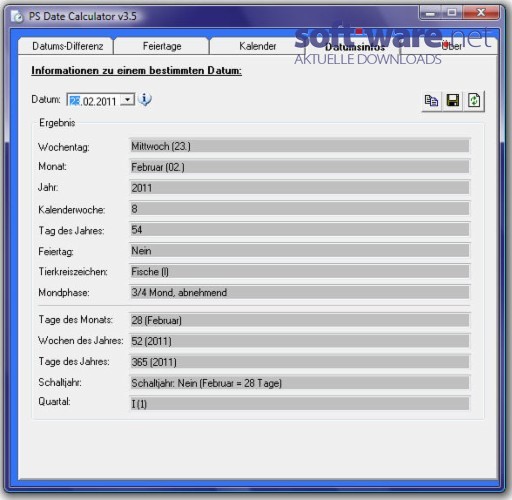Click the copy results icon
512x500 pixels.
pyautogui.click(x=432, y=101)
